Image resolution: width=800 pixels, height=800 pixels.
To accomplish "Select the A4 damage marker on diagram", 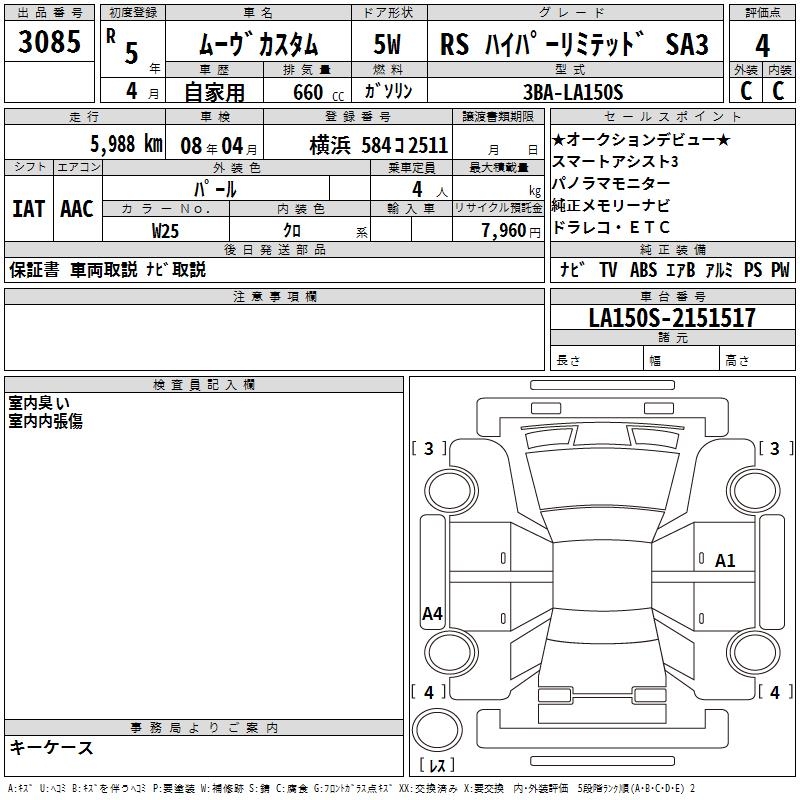I will point(432,614).
